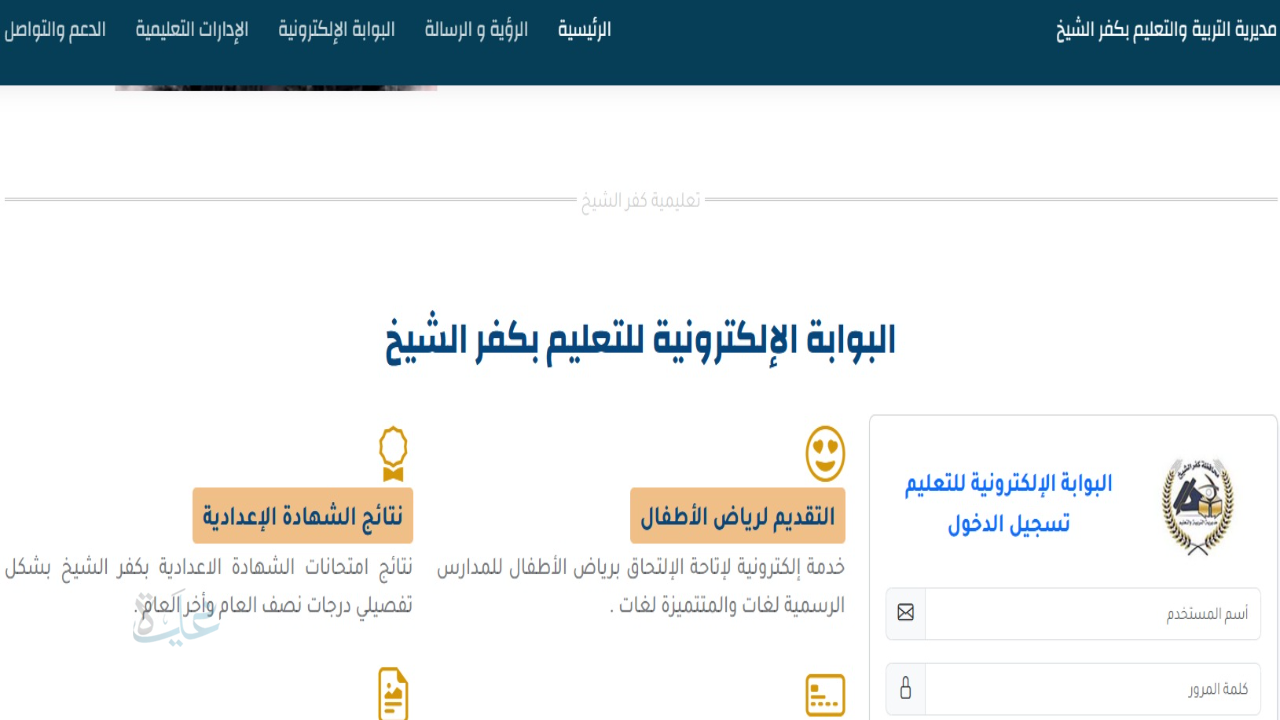Viewport: 1280px width, 720px height.
Task: Open الإدارات التعليمية nav item
Action: (x=192, y=30)
